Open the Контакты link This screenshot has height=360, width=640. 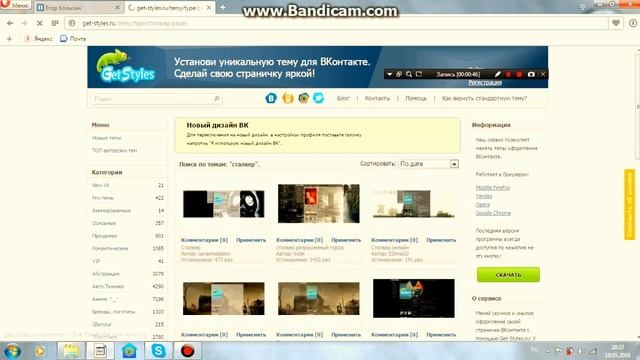pos(377,98)
